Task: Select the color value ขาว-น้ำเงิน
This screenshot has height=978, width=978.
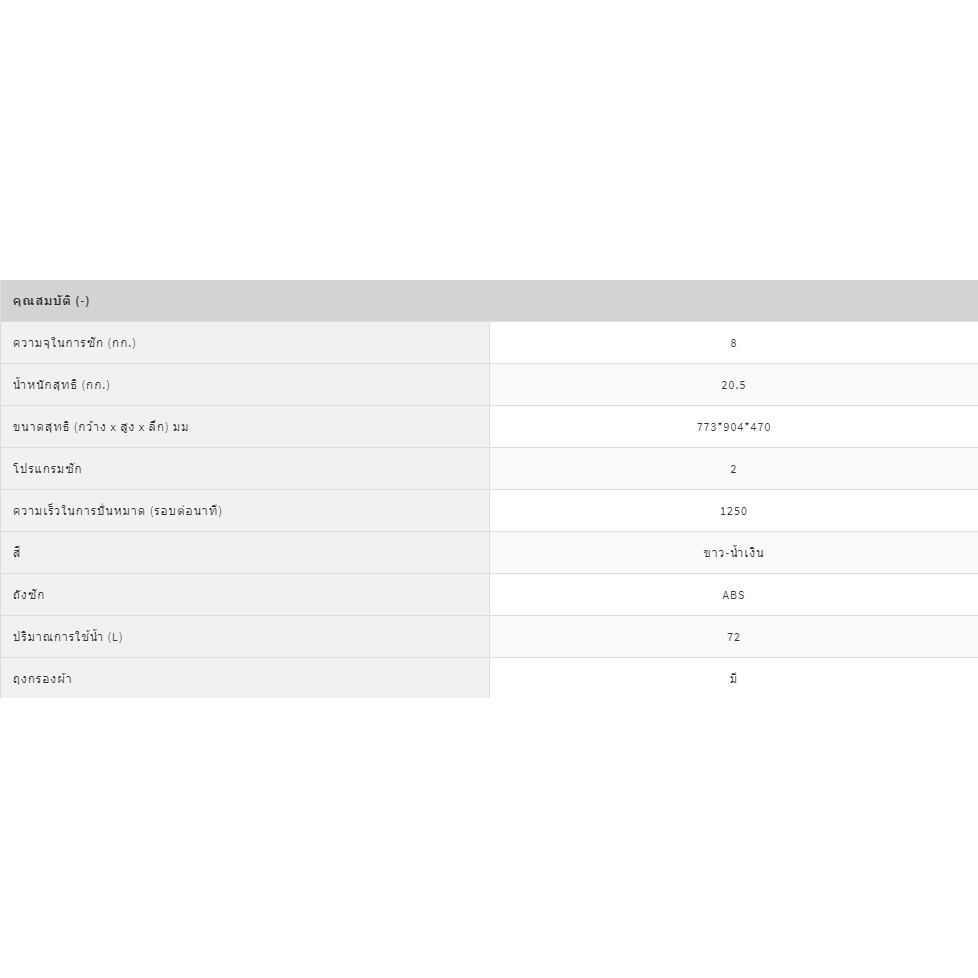Action: pyautogui.click(x=733, y=553)
